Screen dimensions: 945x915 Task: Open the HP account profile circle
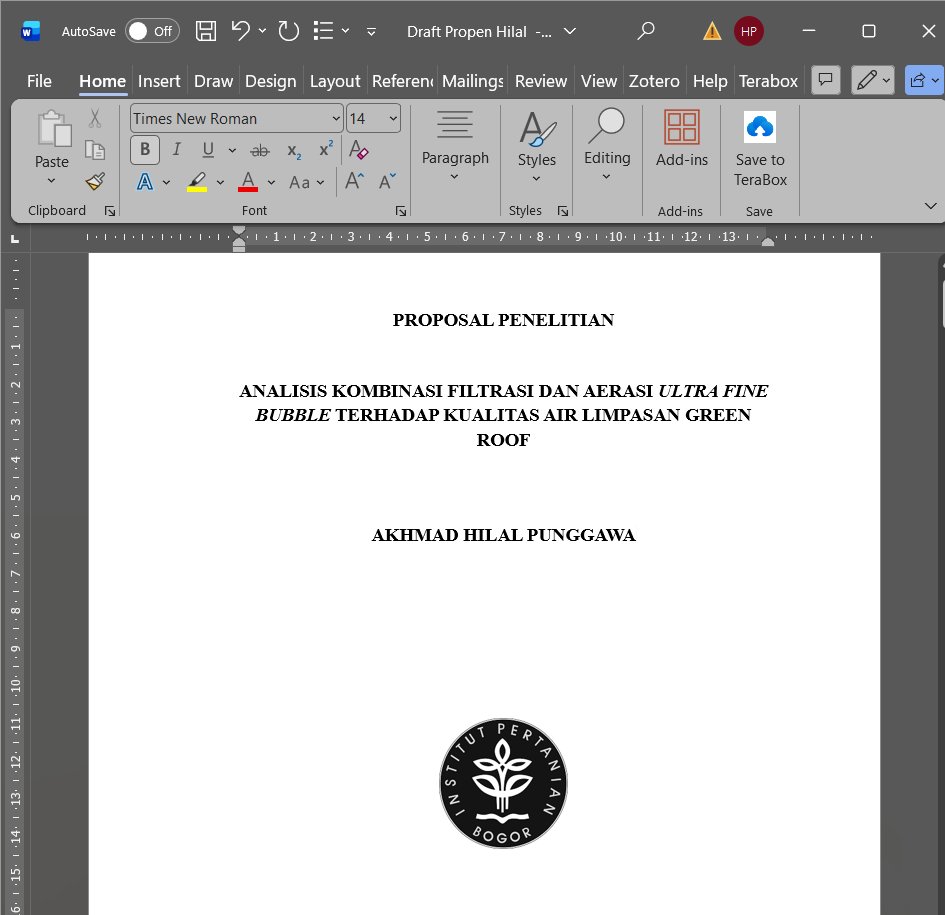[x=749, y=31]
